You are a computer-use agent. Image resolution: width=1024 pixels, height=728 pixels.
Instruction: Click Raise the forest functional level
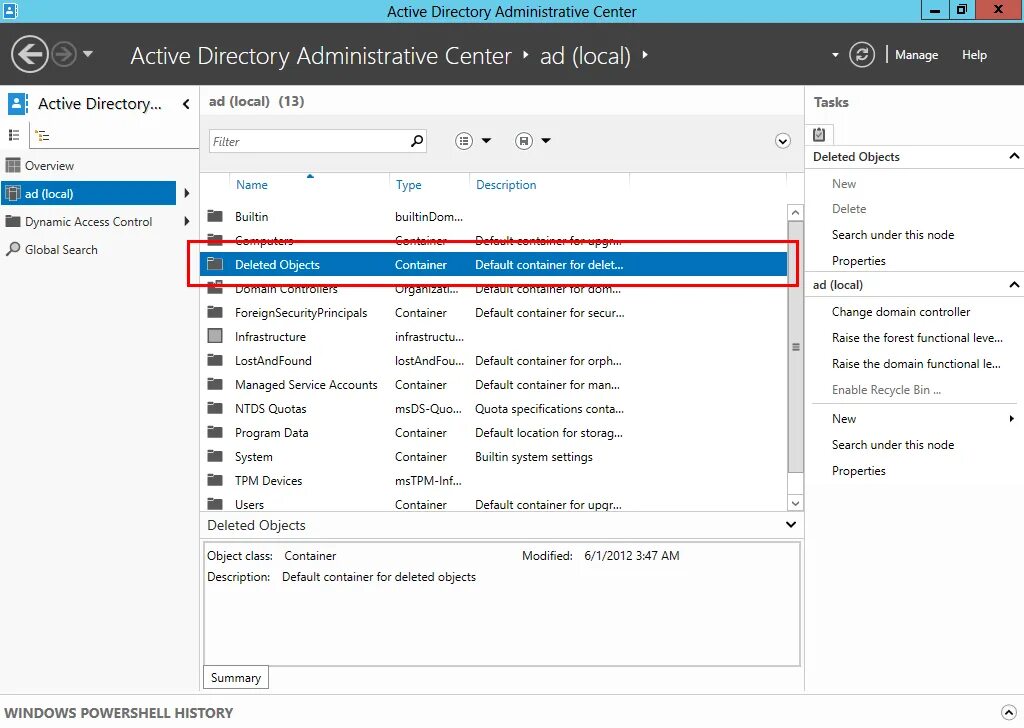click(x=917, y=338)
